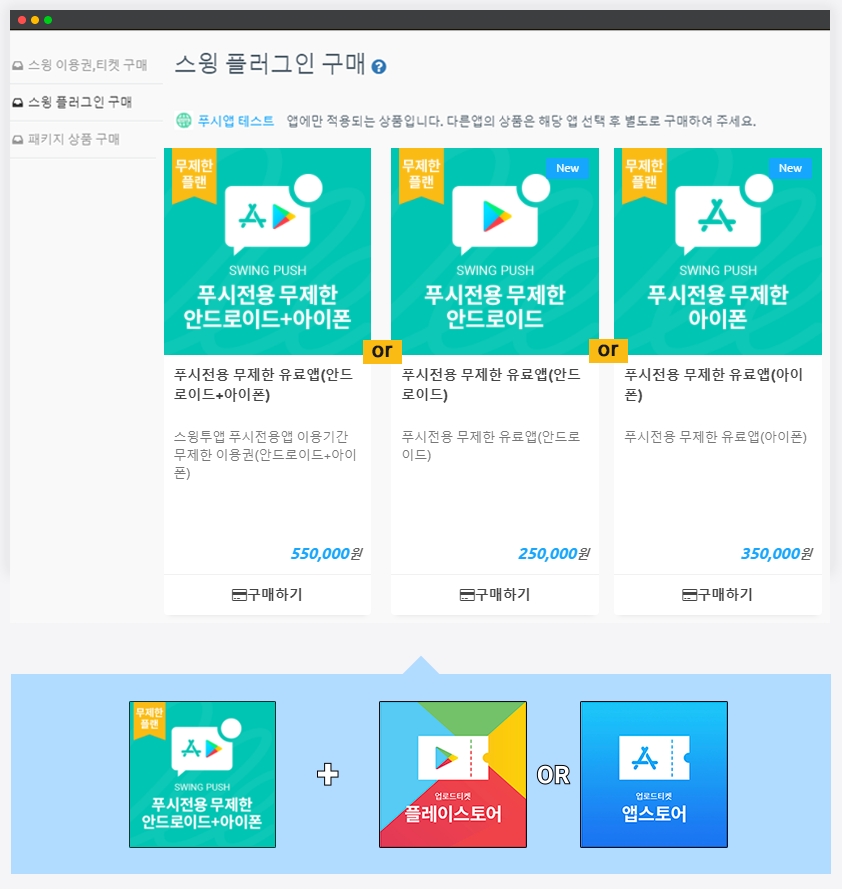Click the 아이폰 only product banner image
Screen dimensions: 842x890
pyautogui.click(x=718, y=251)
